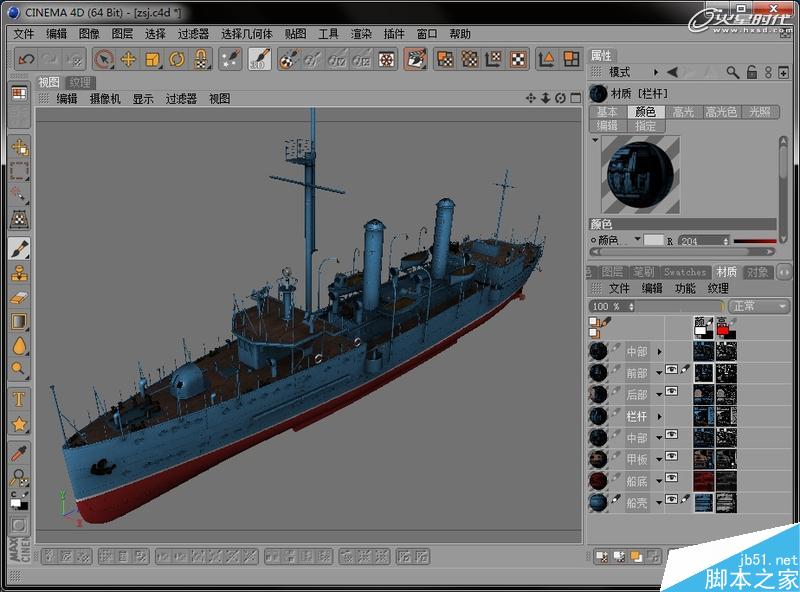Collapse the material preview disclosure triangle
Viewport: 800px width, 592px height.
(x=595, y=141)
